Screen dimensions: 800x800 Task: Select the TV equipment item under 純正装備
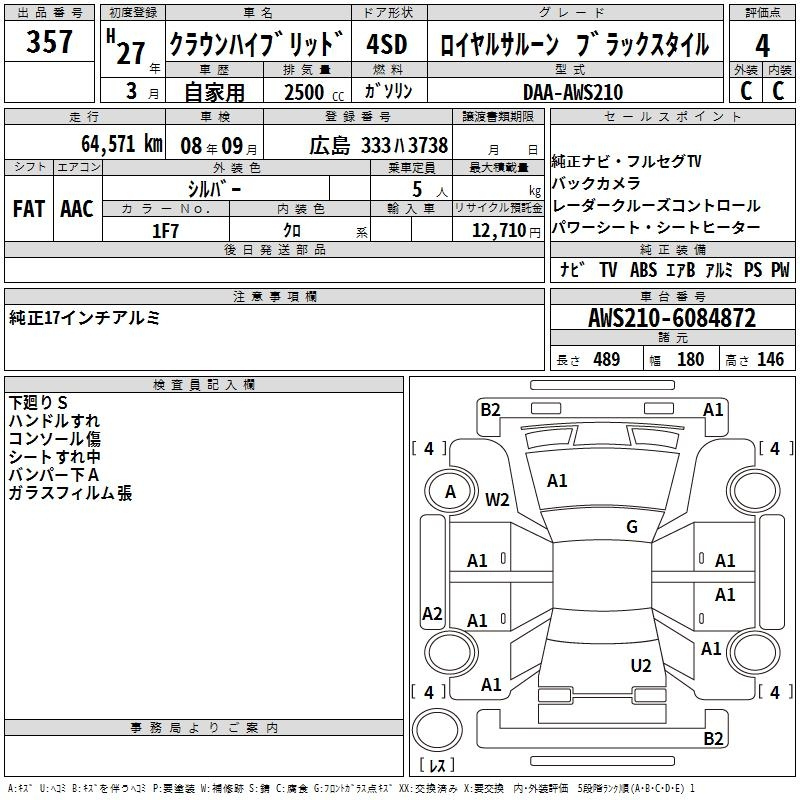(608, 269)
